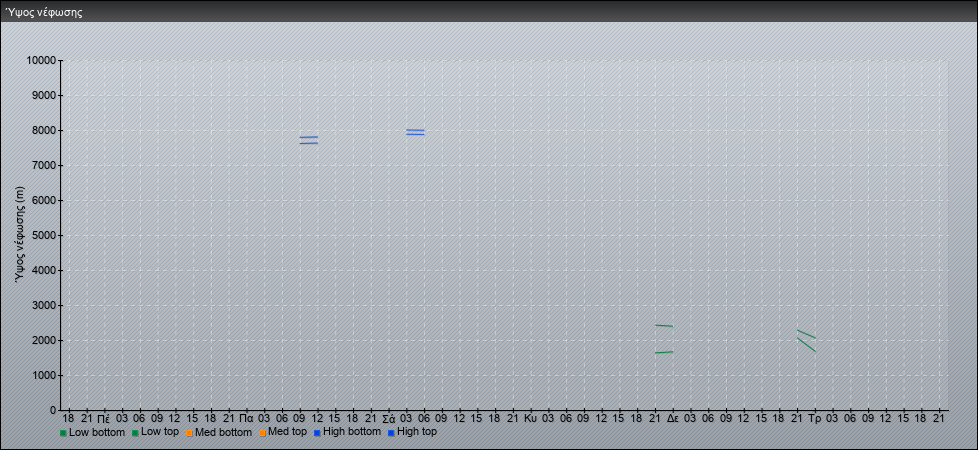Click the Τρ day label on time axis
Image resolution: width=978 pixels, height=450 pixels.
pyautogui.click(x=814, y=416)
